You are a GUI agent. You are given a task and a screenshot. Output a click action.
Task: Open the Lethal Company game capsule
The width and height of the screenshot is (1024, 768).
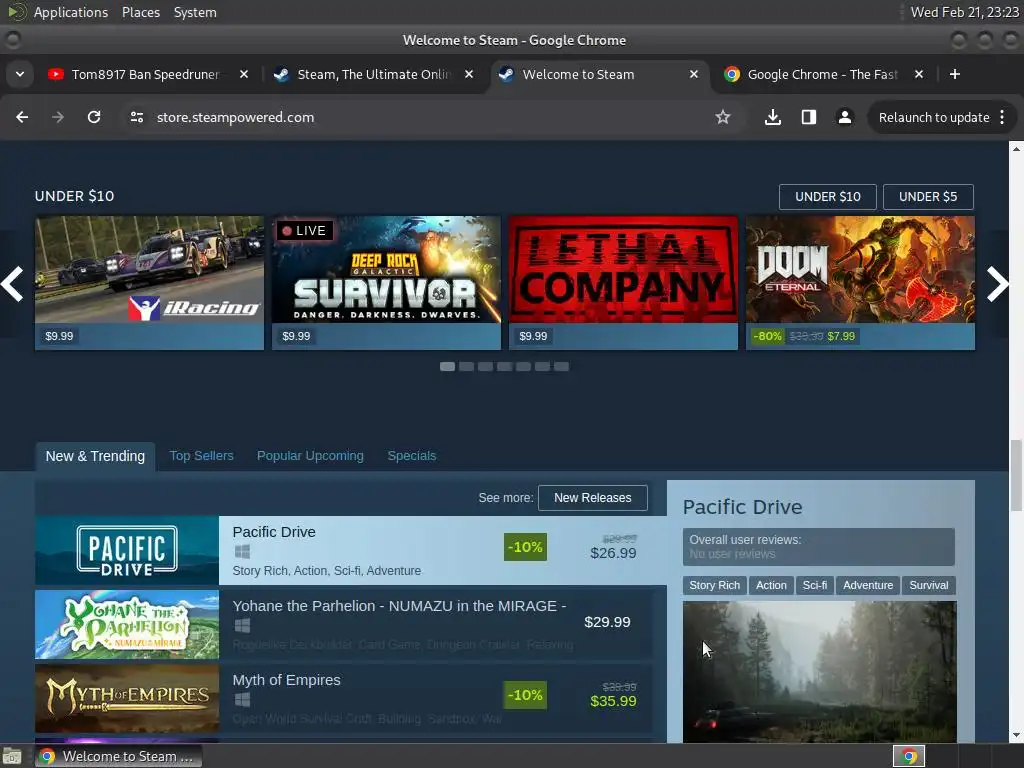(x=624, y=283)
